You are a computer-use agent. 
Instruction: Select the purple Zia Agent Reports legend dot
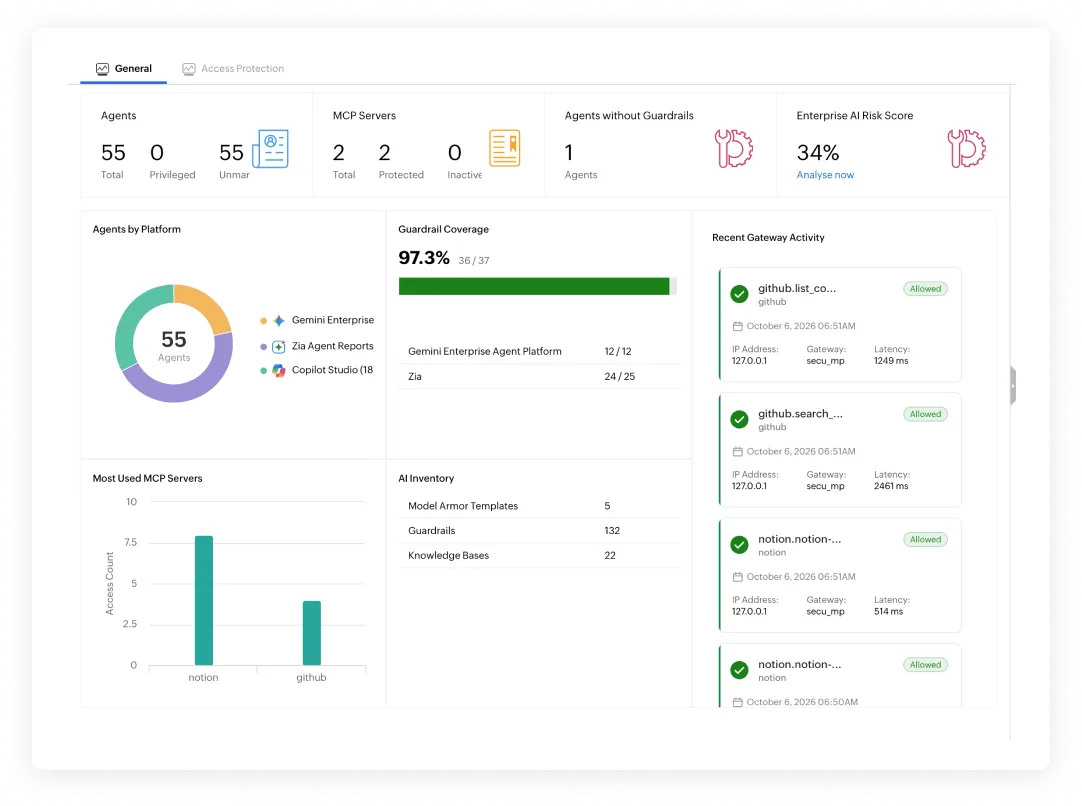[264, 346]
